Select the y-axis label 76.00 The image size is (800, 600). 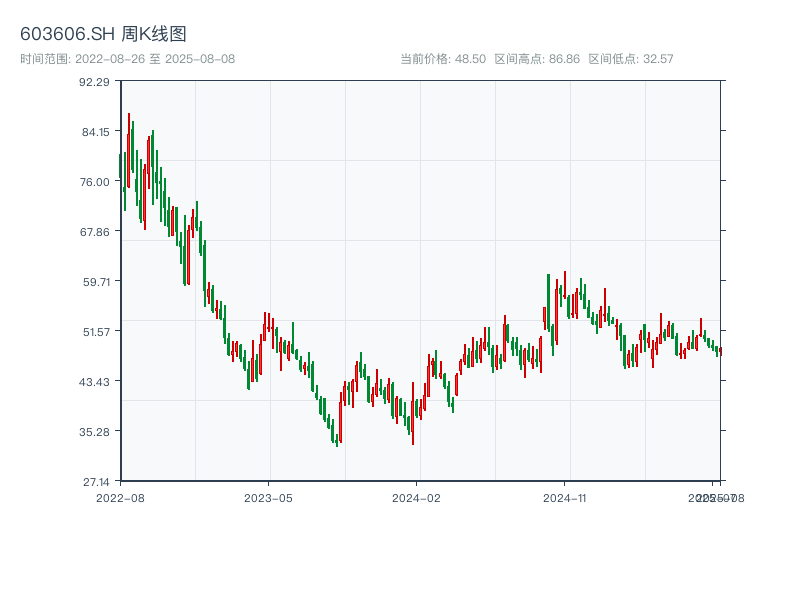[x=95, y=182]
